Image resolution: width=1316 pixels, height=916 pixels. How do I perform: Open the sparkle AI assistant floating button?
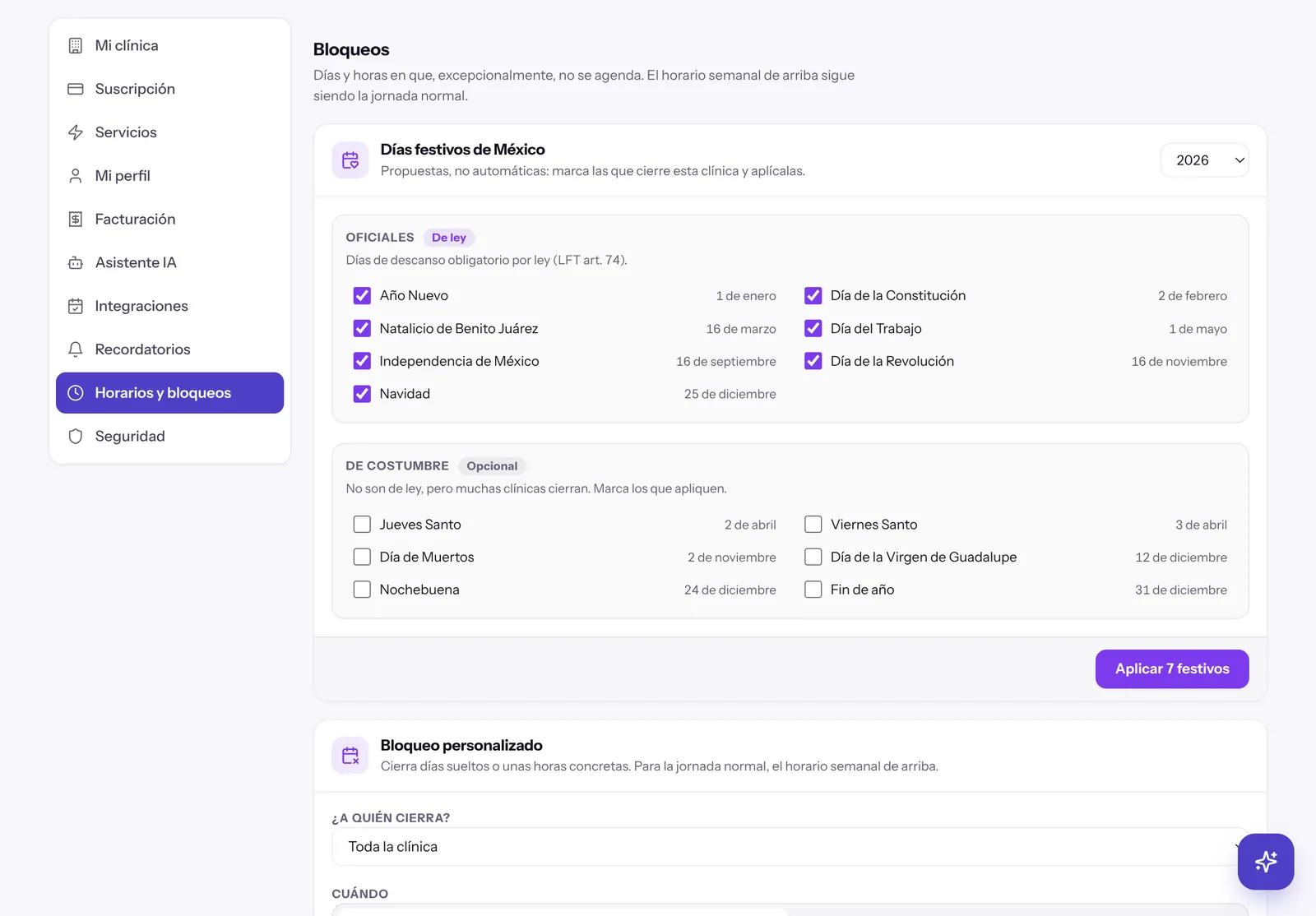pyautogui.click(x=1266, y=862)
